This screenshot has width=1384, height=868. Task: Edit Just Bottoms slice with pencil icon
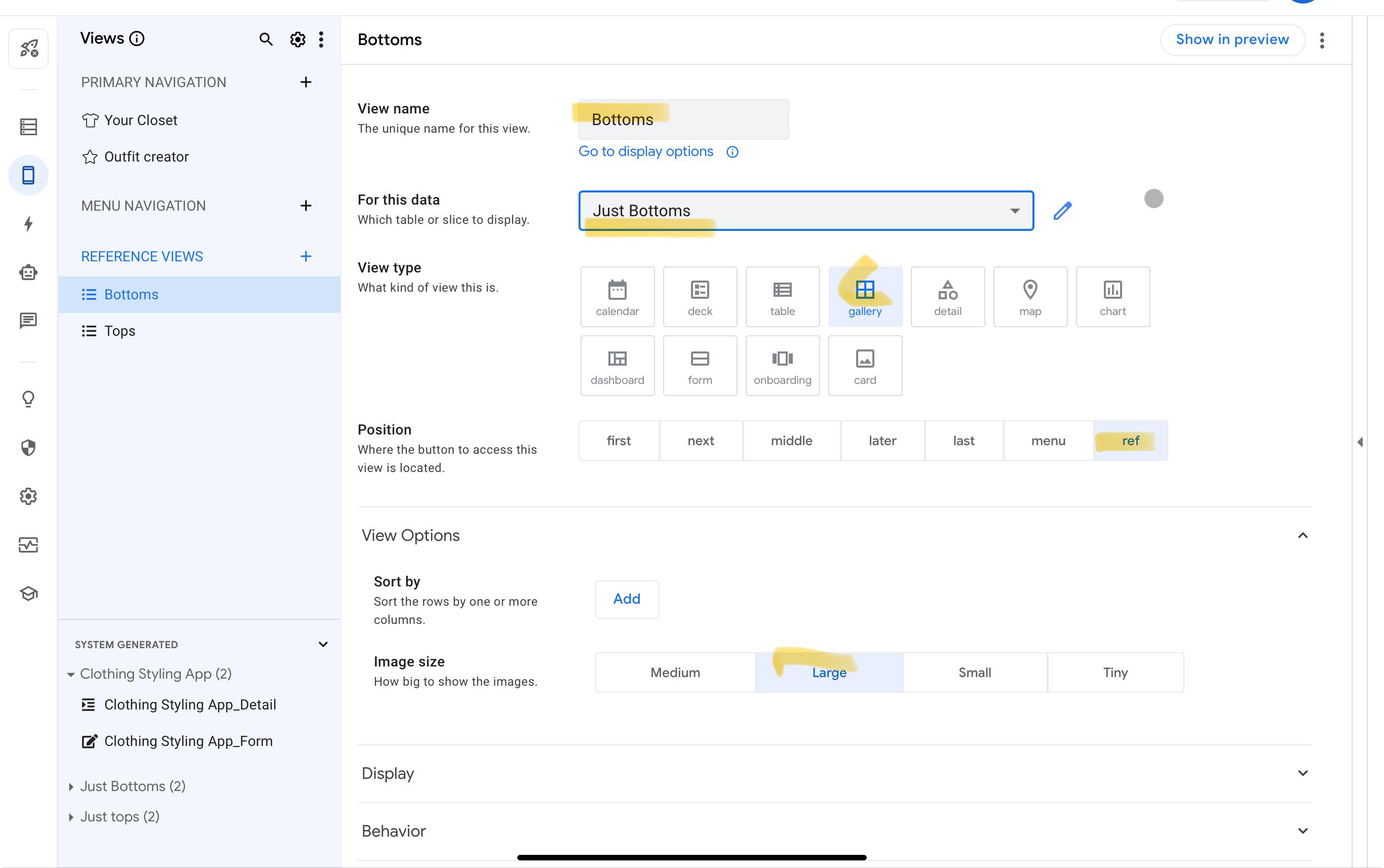tap(1062, 211)
